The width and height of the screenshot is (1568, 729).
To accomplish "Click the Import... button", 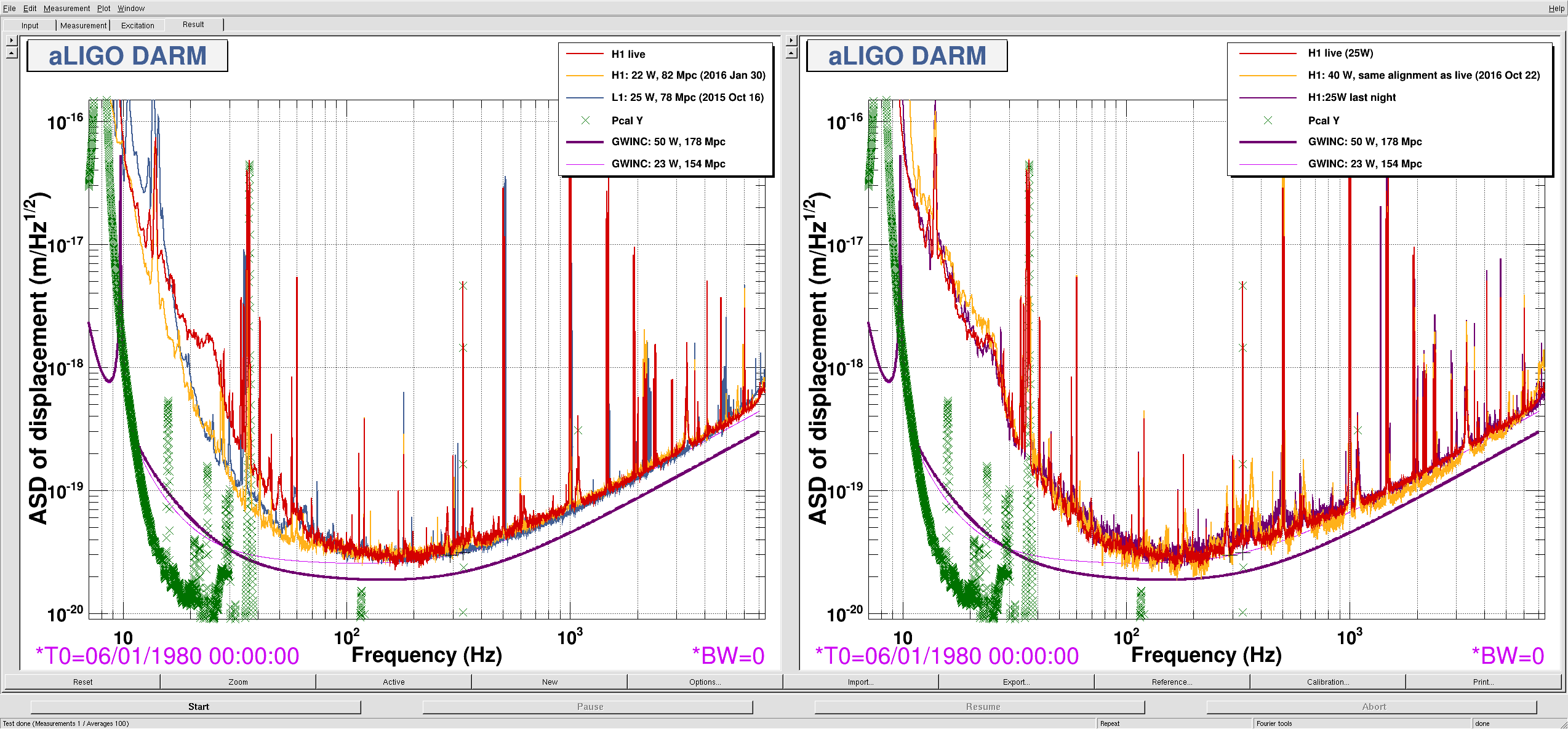I will [x=861, y=682].
